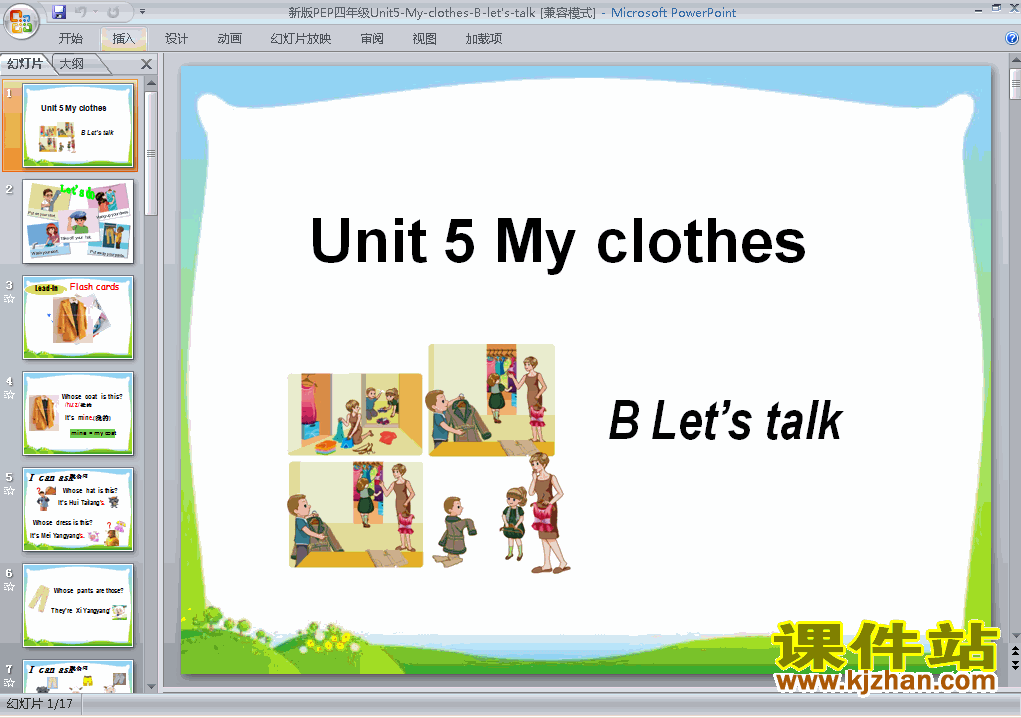Screen dimensions: 1021x718
Task: Select slide 7 thumbnail I can ask
Action: click(x=78, y=676)
